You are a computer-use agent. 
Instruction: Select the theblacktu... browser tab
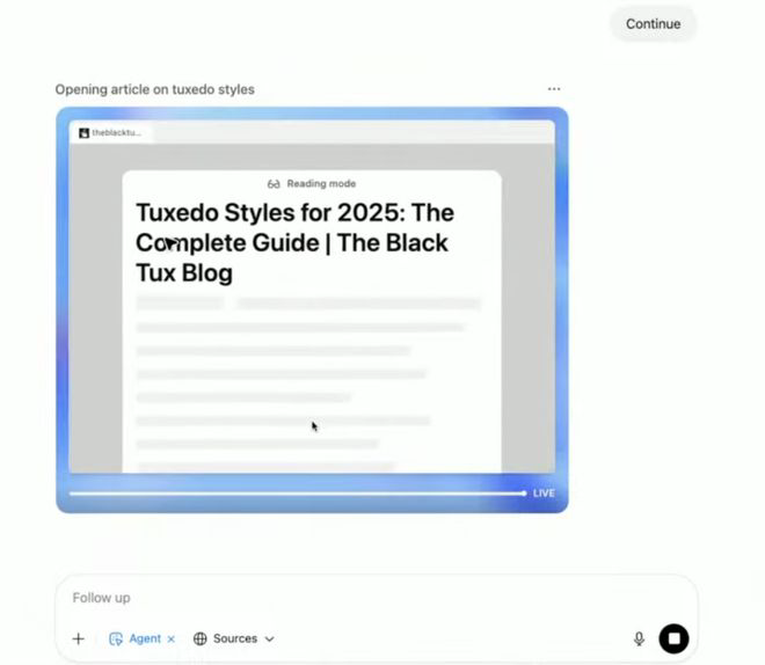tap(111, 133)
